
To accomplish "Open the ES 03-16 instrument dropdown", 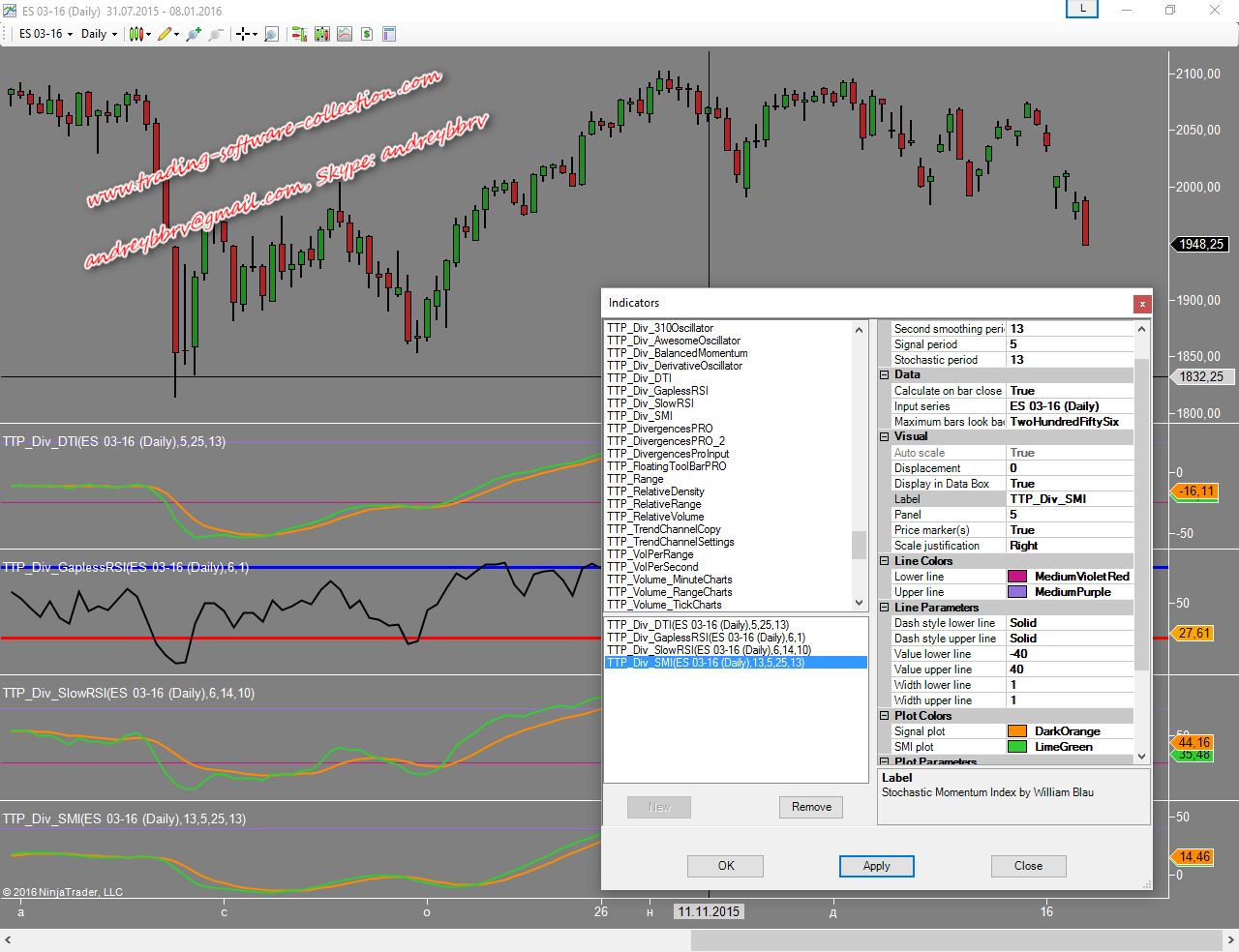I will (x=45, y=34).
